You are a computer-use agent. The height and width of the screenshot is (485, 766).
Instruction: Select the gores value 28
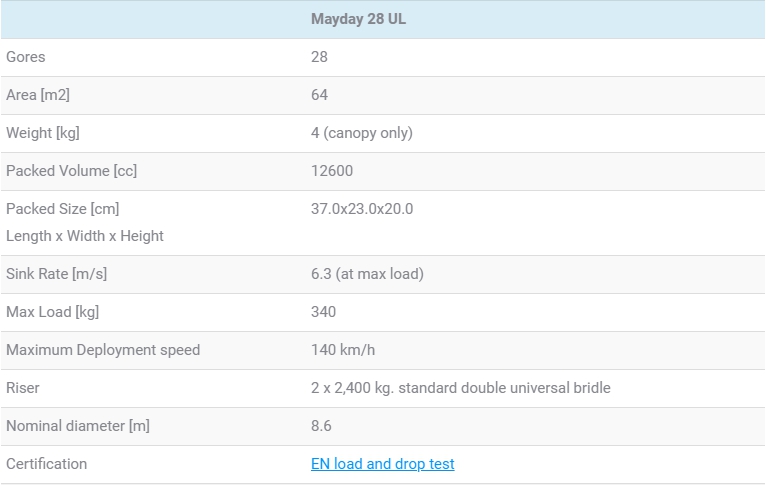pos(319,57)
